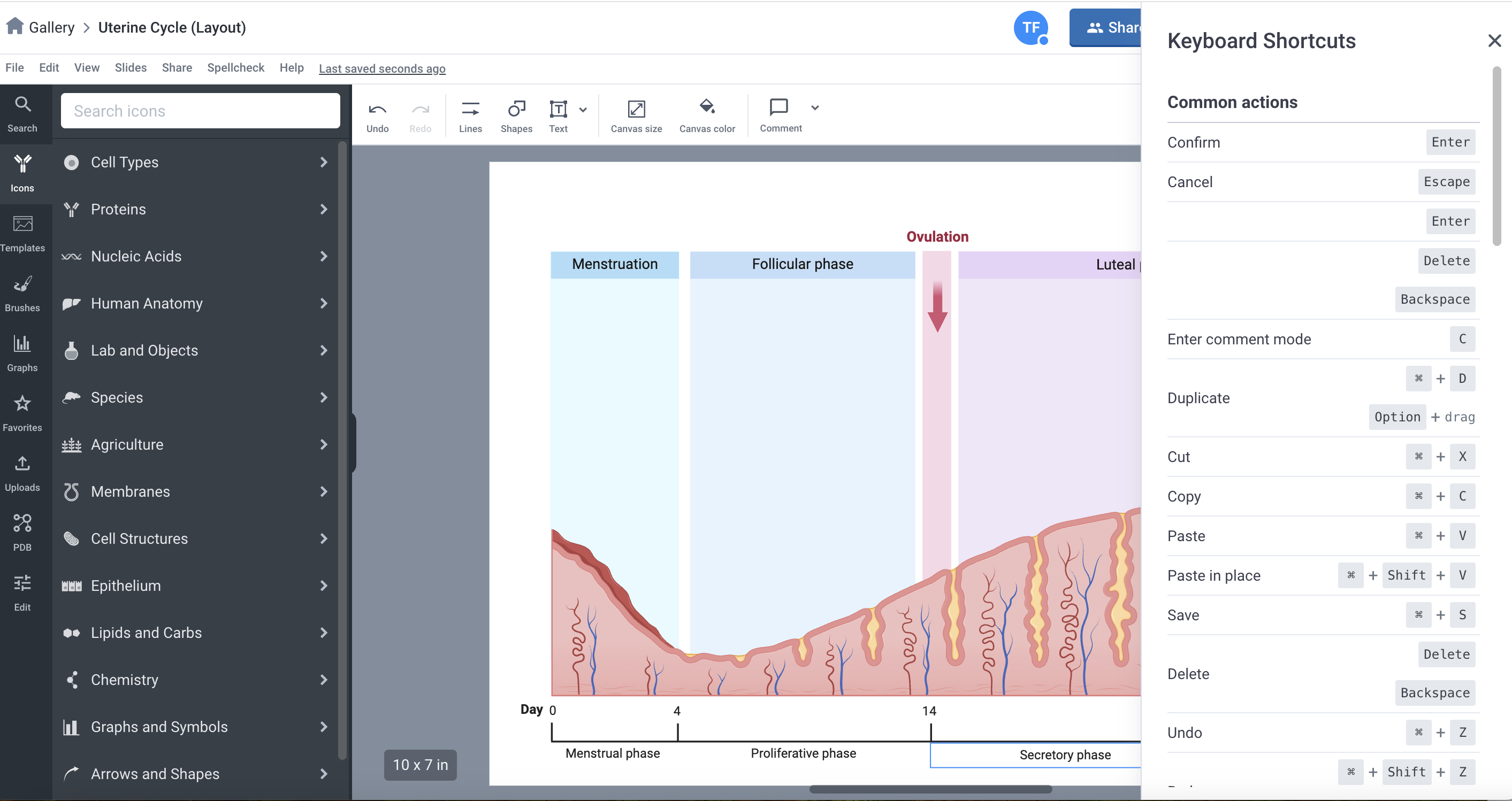Viewport: 1512px width, 801px height.
Task: Open the Lines tool
Action: click(470, 115)
